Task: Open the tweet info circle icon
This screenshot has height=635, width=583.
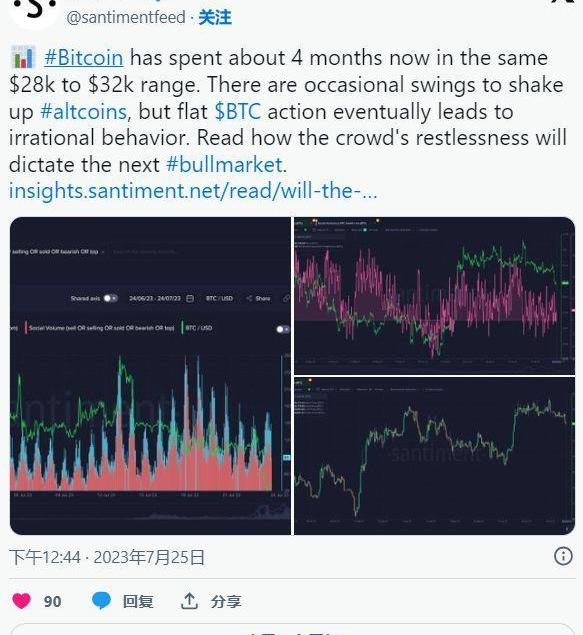Action: (563, 556)
